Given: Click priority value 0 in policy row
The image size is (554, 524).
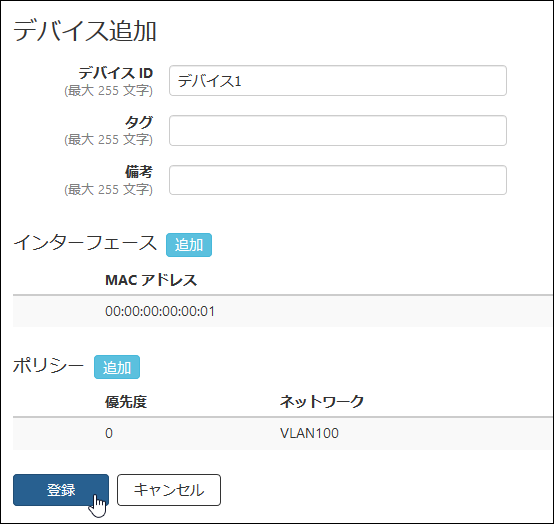Looking at the screenshot, I should tap(109, 433).
